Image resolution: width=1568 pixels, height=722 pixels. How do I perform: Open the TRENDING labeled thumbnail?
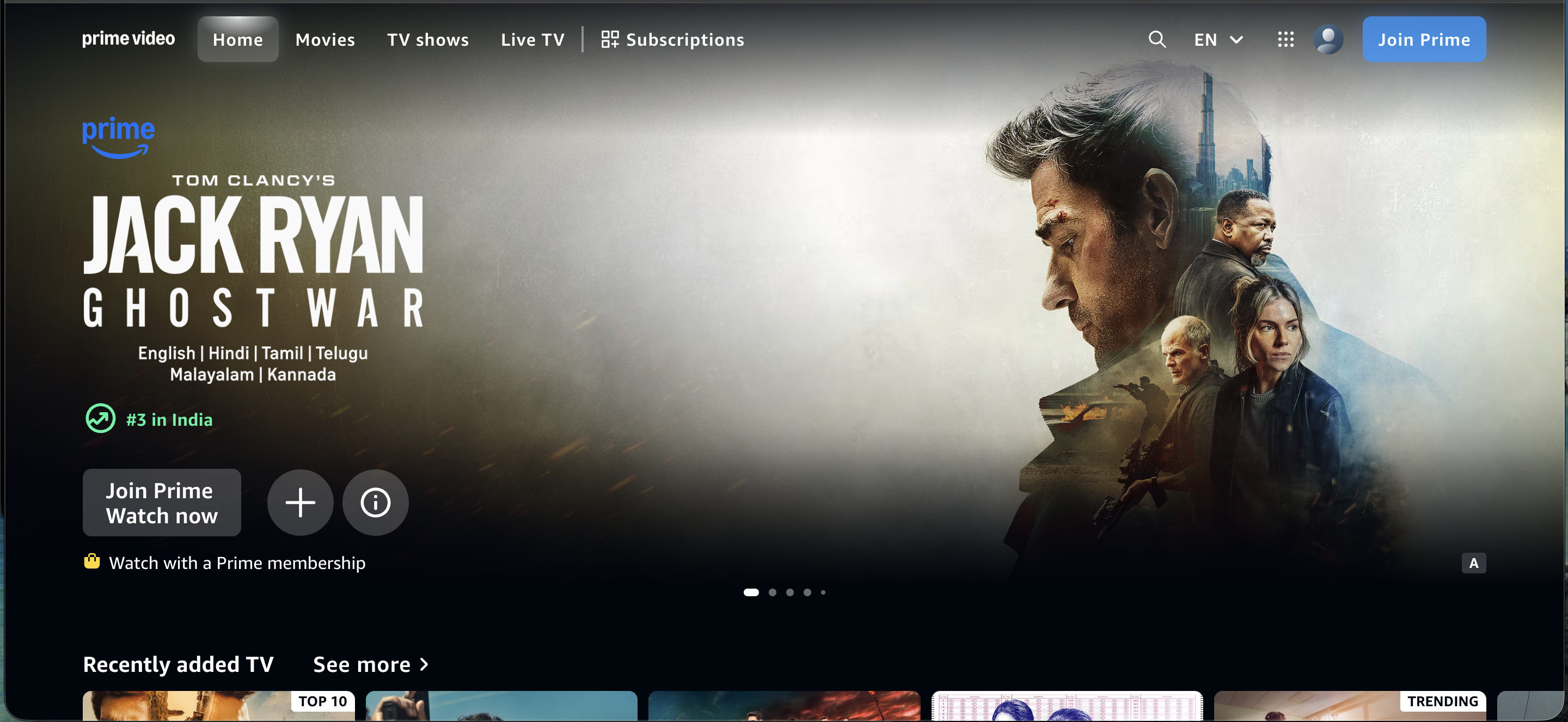pos(1350,706)
